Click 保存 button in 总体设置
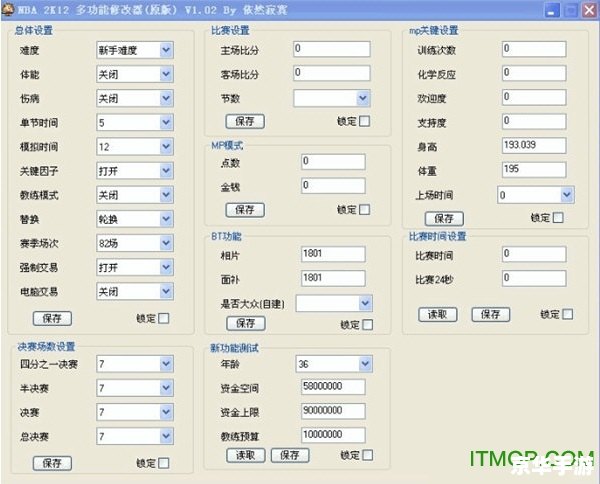600x484 pixels. tap(52, 318)
